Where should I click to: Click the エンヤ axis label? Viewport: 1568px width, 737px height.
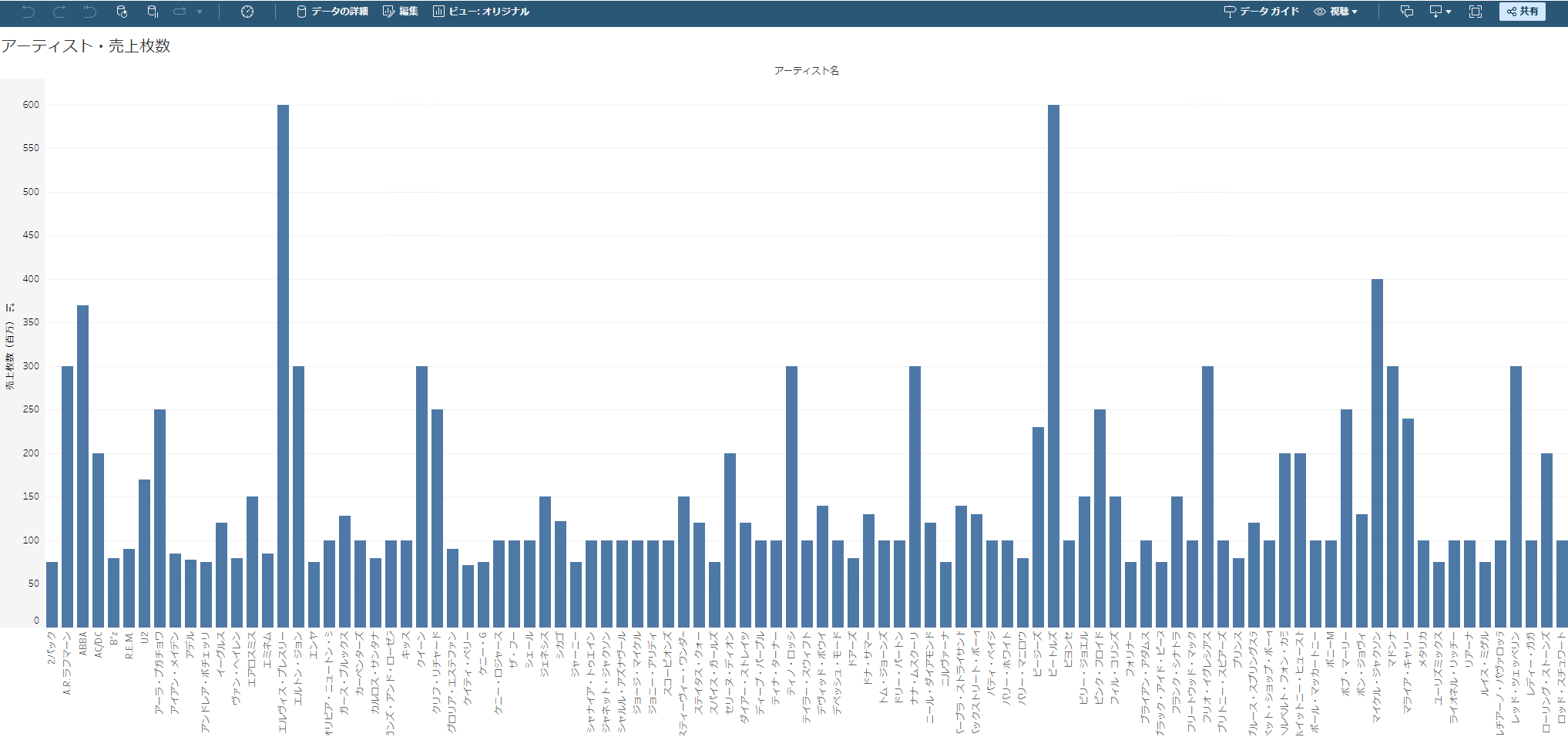[314, 644]
